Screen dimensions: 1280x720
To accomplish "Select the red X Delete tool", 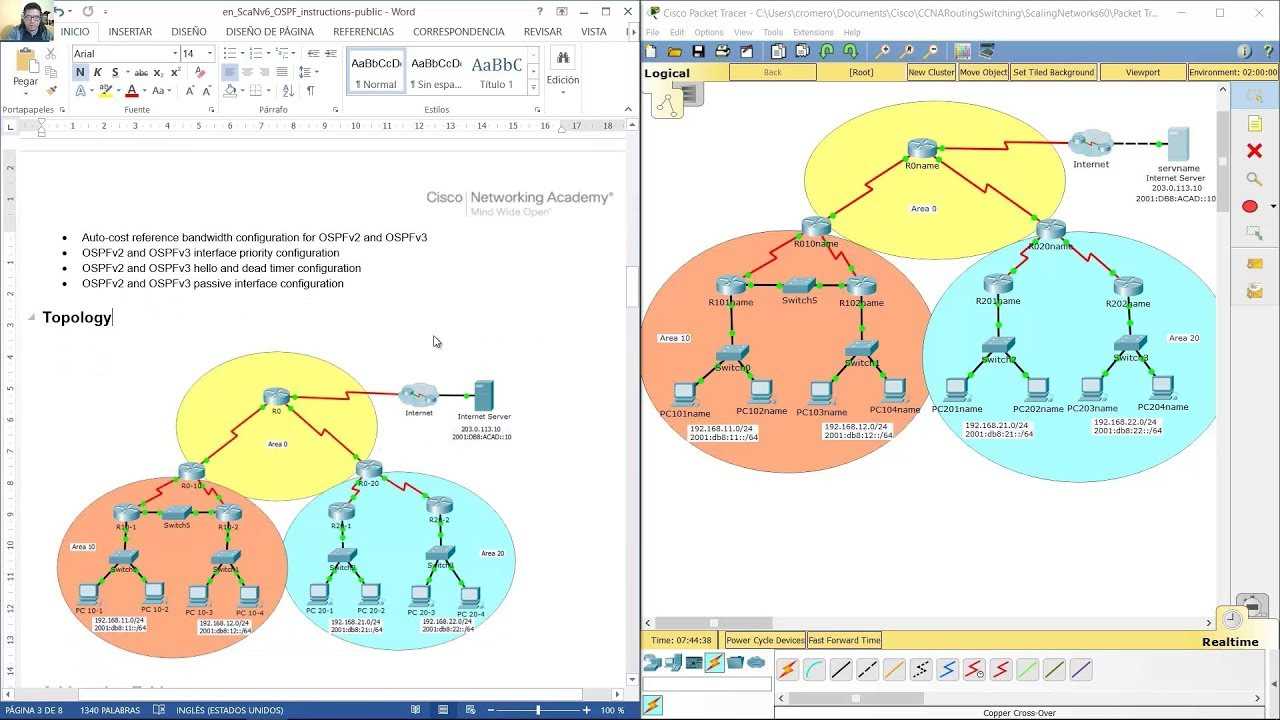I will [x=1254, y=151].
